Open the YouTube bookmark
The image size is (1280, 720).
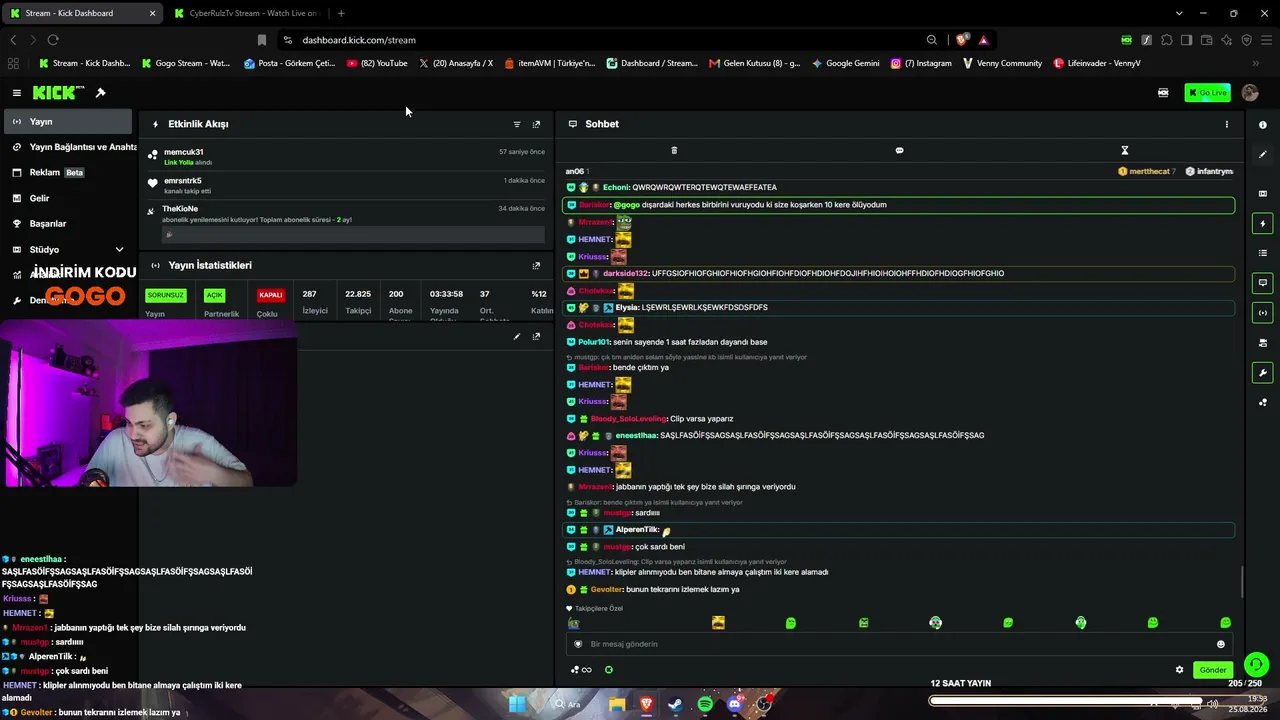click(377, 63)
